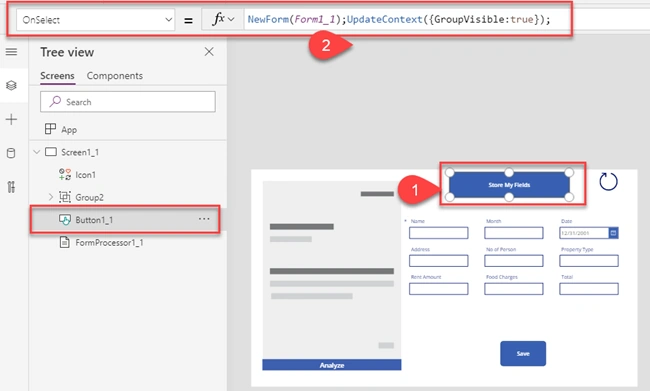Switch to the Components tab
The width and height of the screenshot is (650, 391).
[114, 76]
